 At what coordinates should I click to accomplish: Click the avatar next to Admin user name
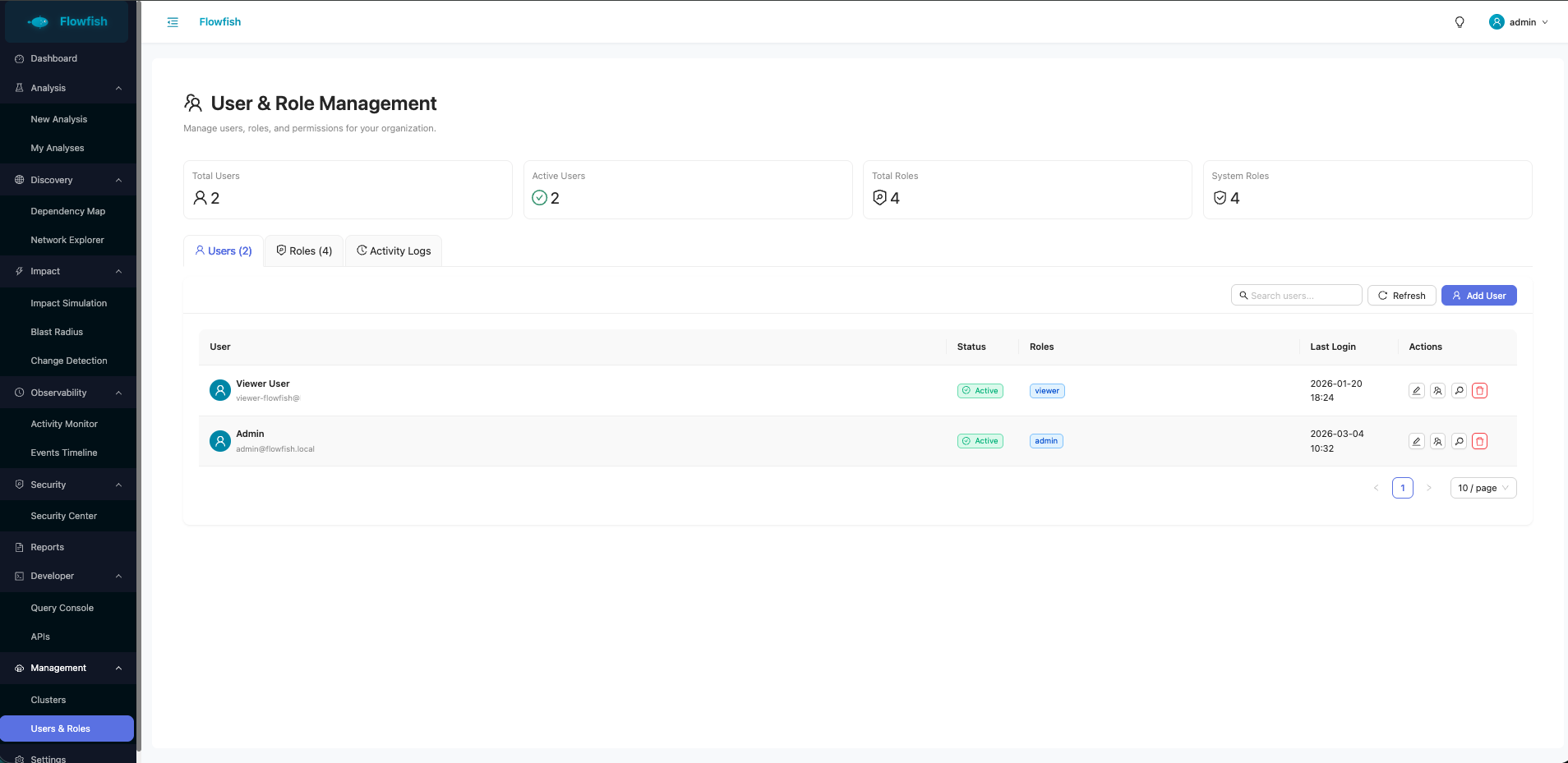pos(220,441)
